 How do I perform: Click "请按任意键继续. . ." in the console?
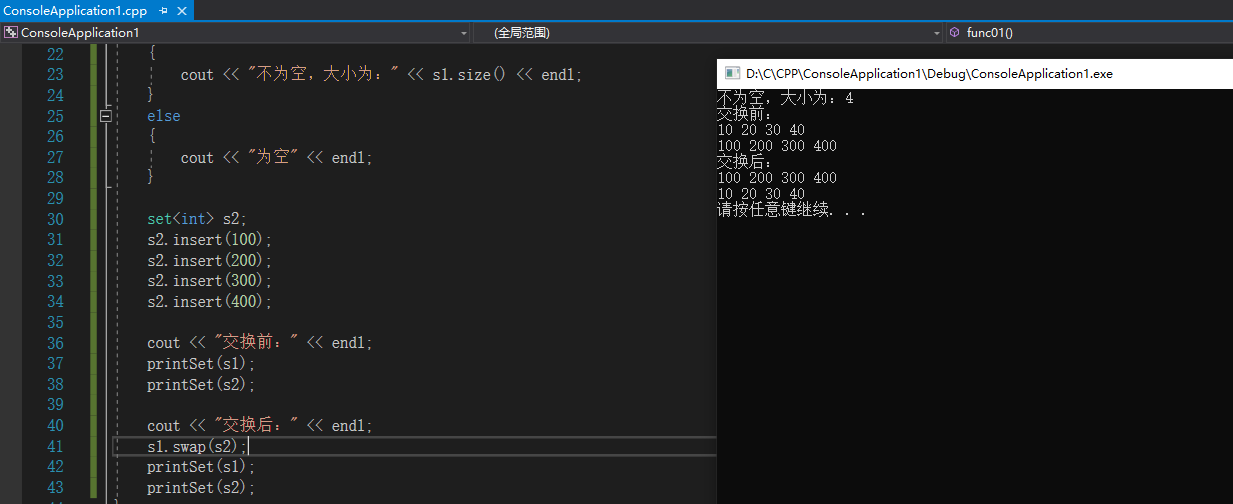(x=791, y=210)
